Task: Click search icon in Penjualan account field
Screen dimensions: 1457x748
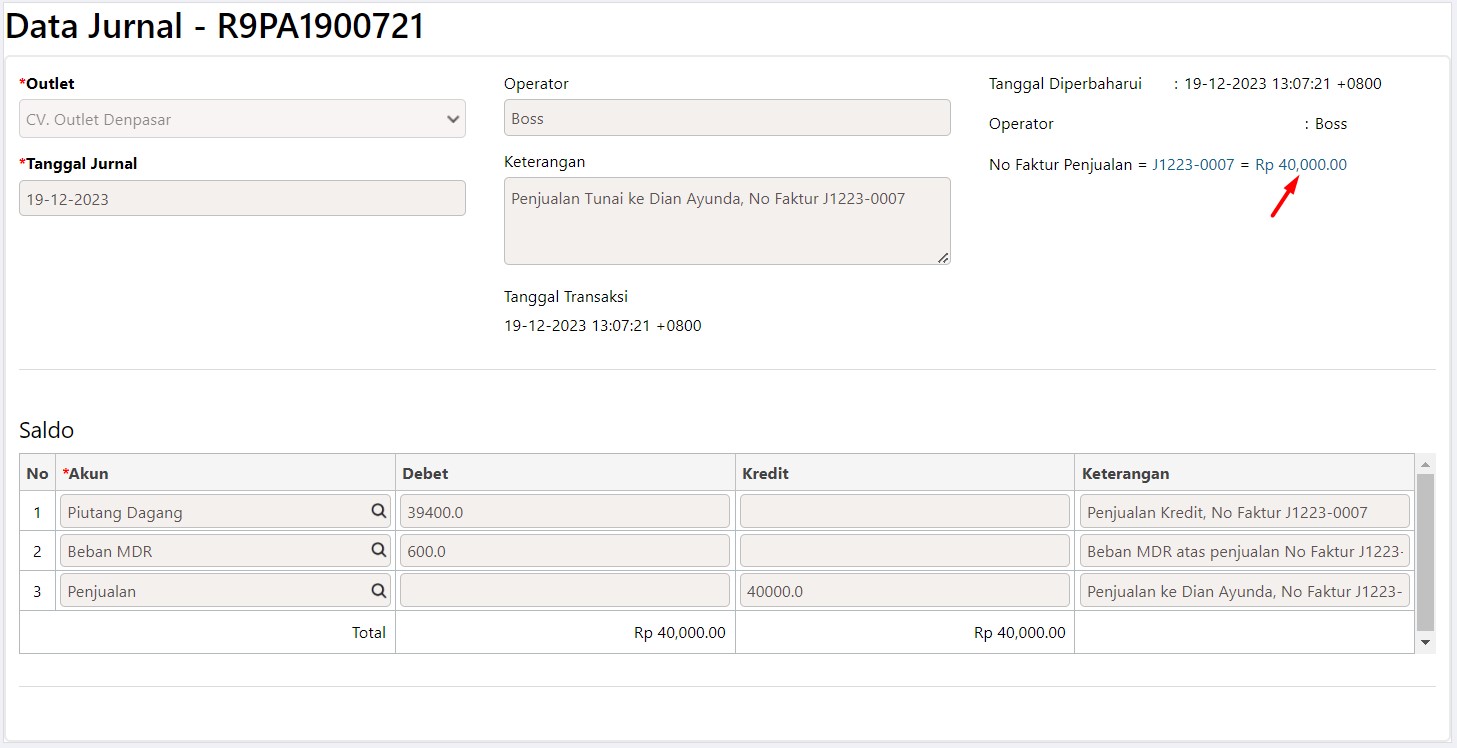Action: point(379,590)
